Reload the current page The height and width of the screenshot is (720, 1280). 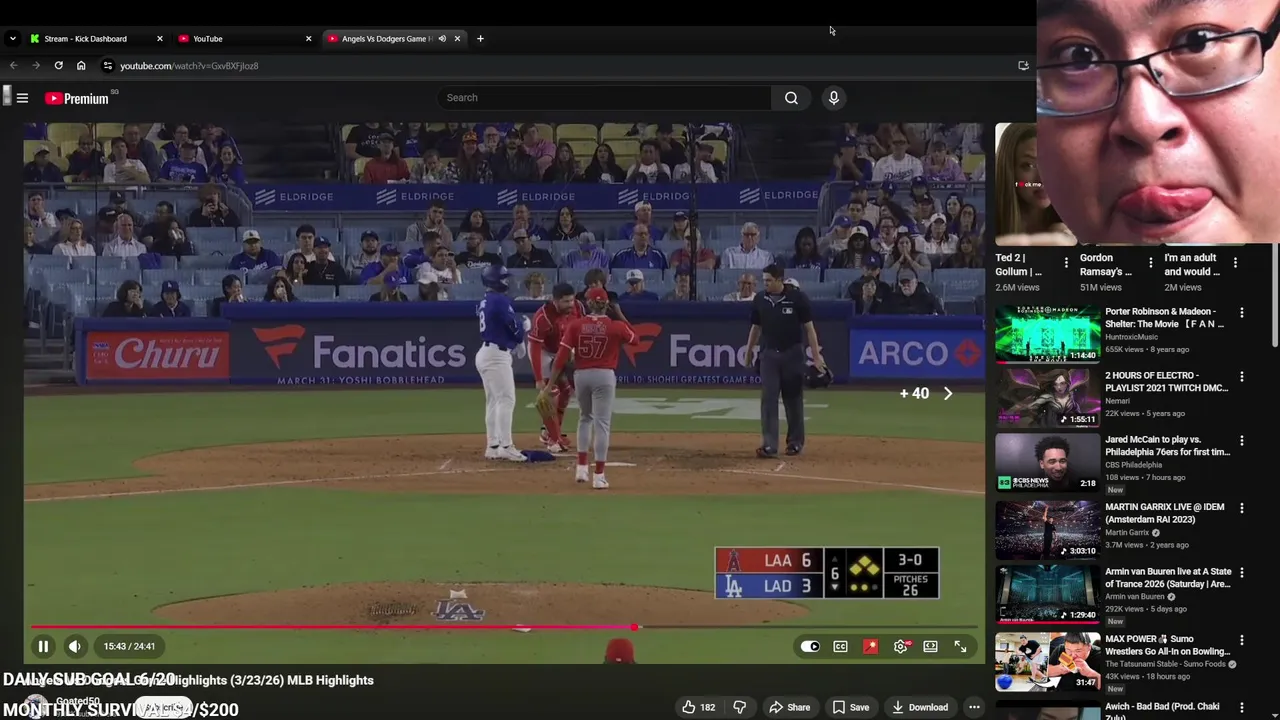click(x=59, y=66)
